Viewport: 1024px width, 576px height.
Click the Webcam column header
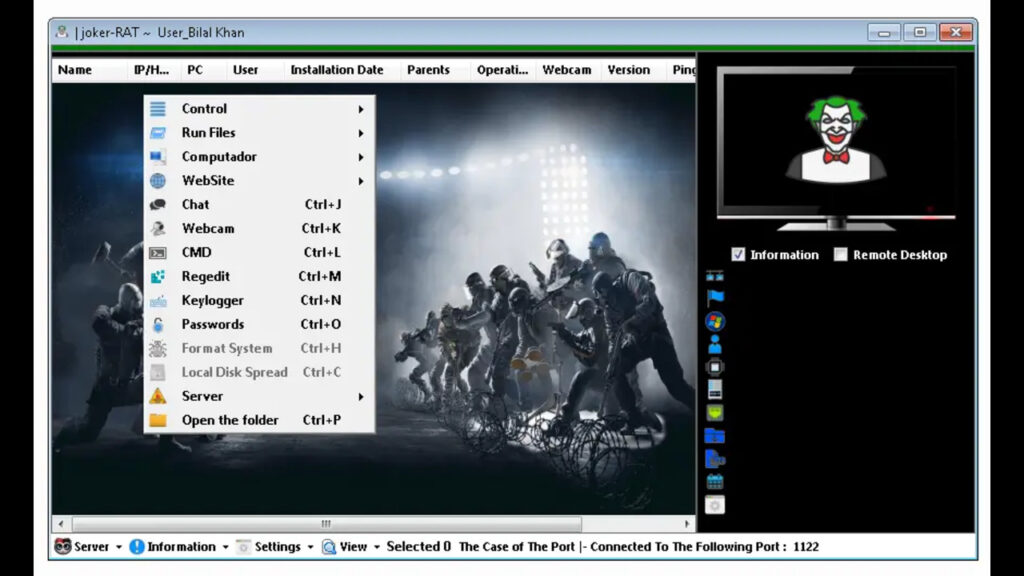pos(567,70)
